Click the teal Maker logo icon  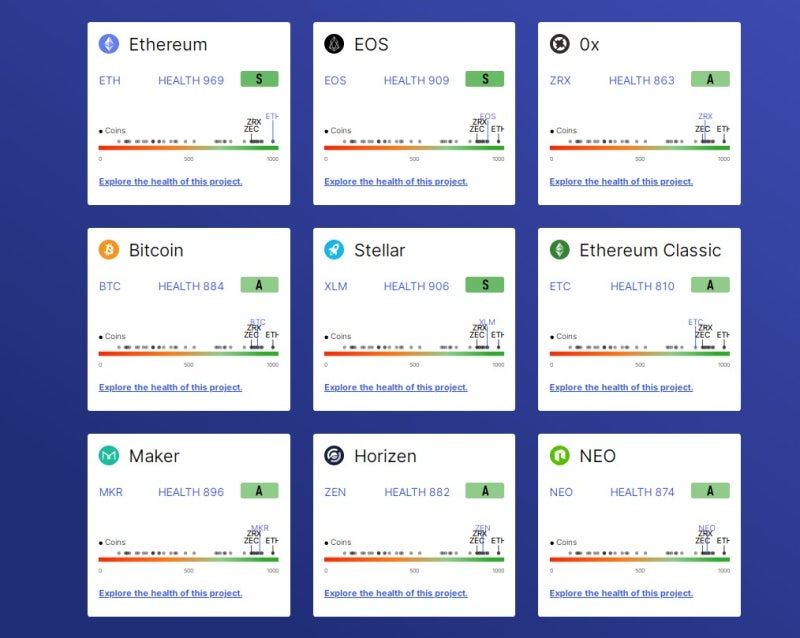coord(109,455)
